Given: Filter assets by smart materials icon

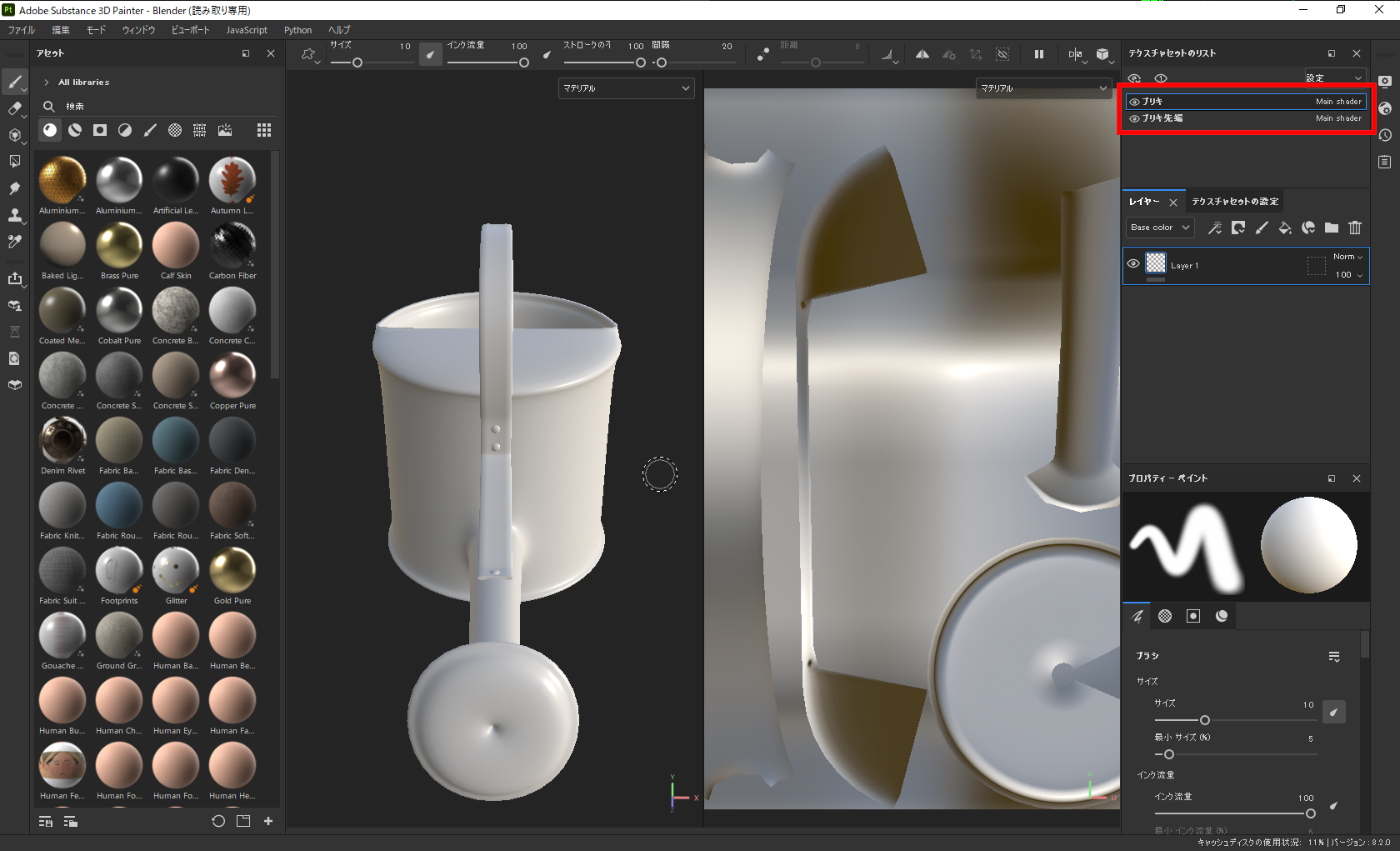Looking at the screenshot, I should [x=75, y=130].
